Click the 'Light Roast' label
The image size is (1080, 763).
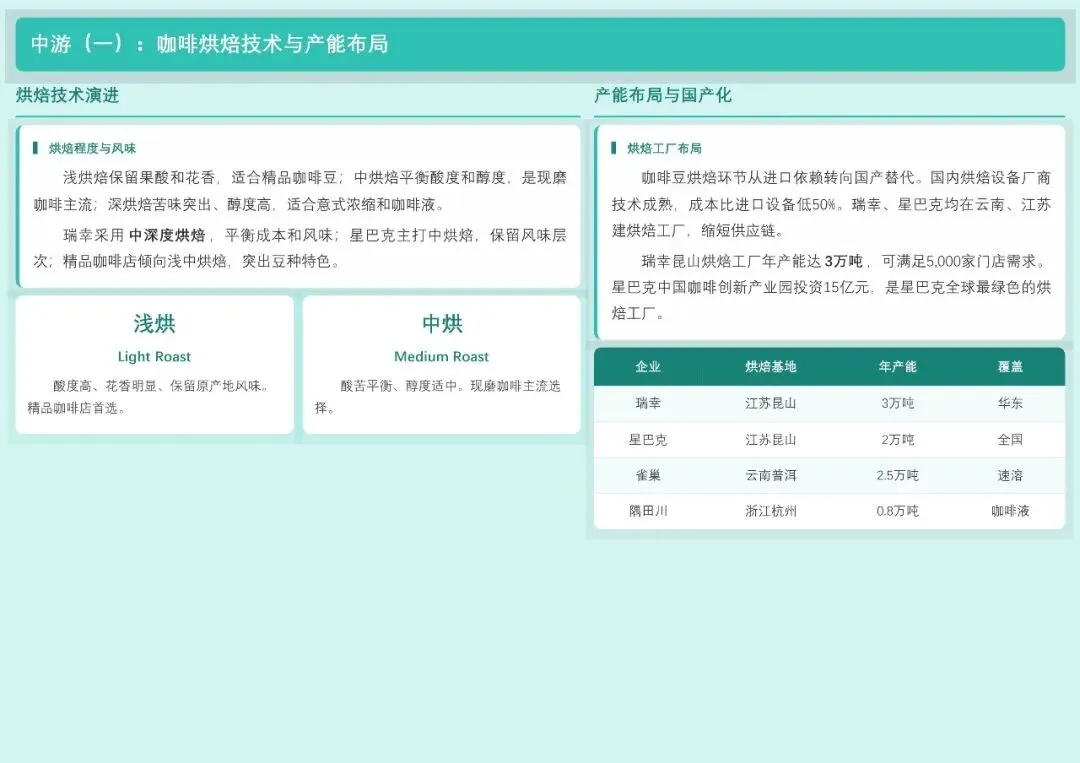click(154, 357)
